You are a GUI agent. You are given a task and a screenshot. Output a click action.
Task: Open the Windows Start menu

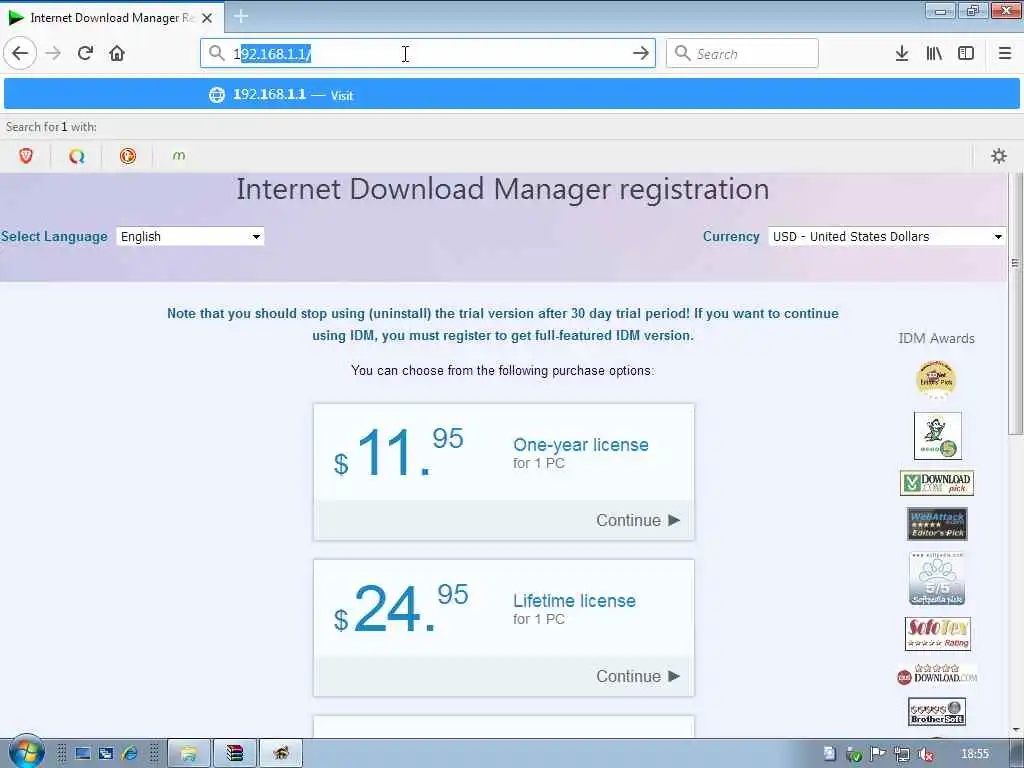tap(26, 753)
